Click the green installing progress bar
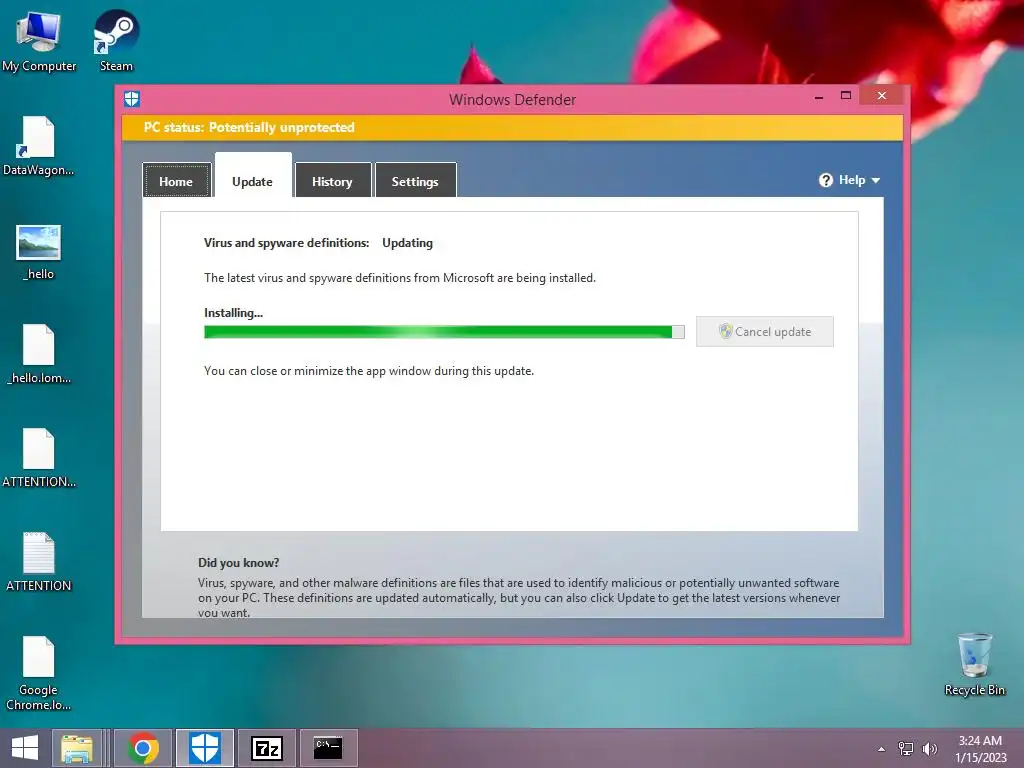Viewport: 1024px width, 768px height. tap(444, 332)
